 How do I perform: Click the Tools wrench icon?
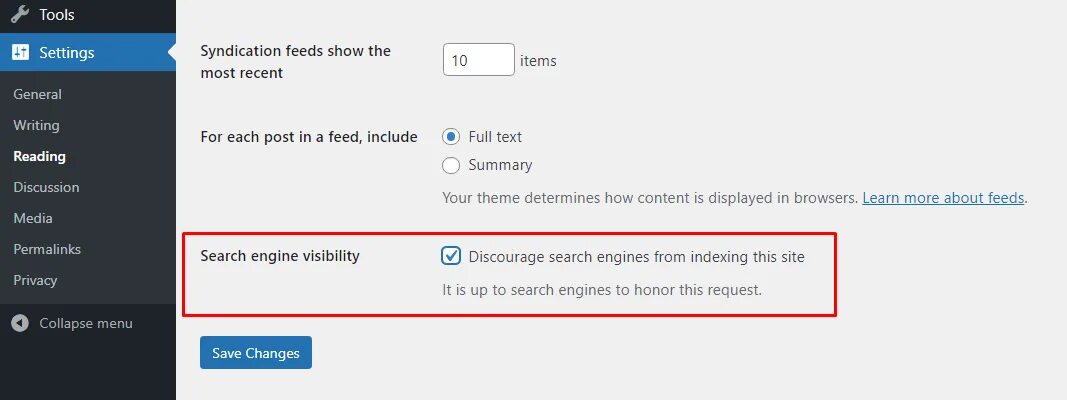coord(20,15)
